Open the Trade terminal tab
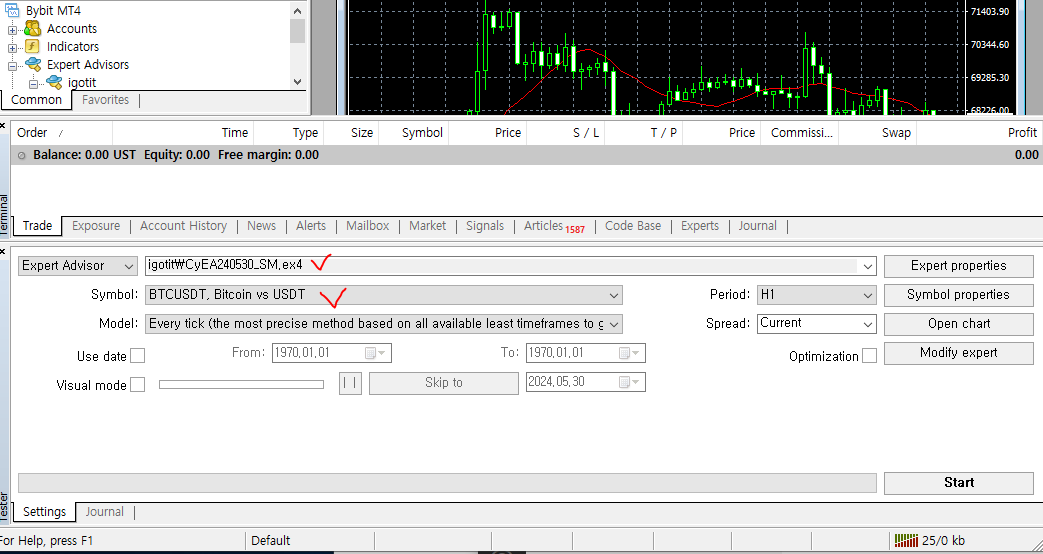The width and height of the screenshot is (1043, 554). point(37,225)
